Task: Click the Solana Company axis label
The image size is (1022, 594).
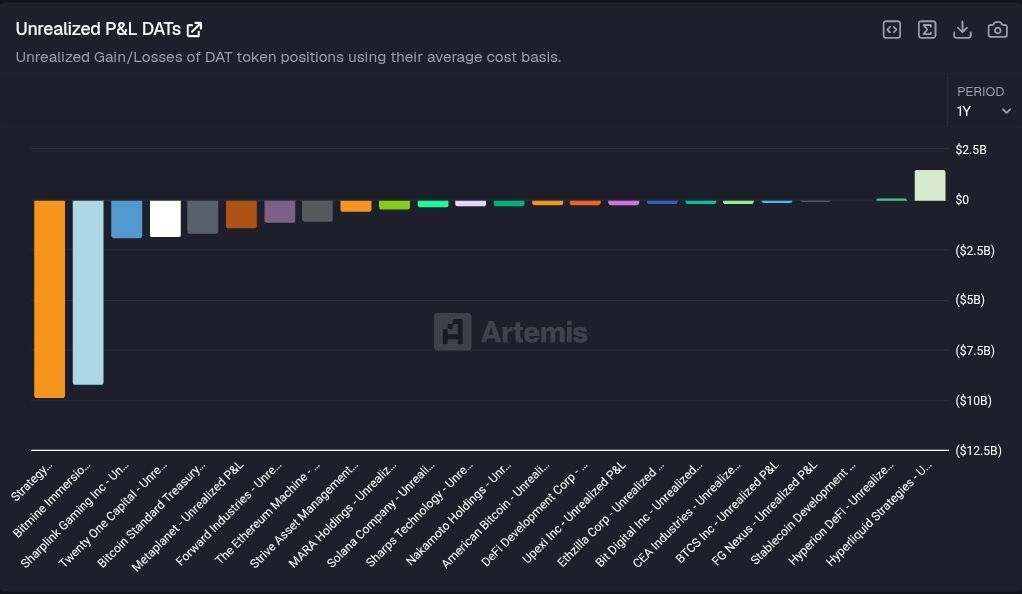Action: coord(381,515)
